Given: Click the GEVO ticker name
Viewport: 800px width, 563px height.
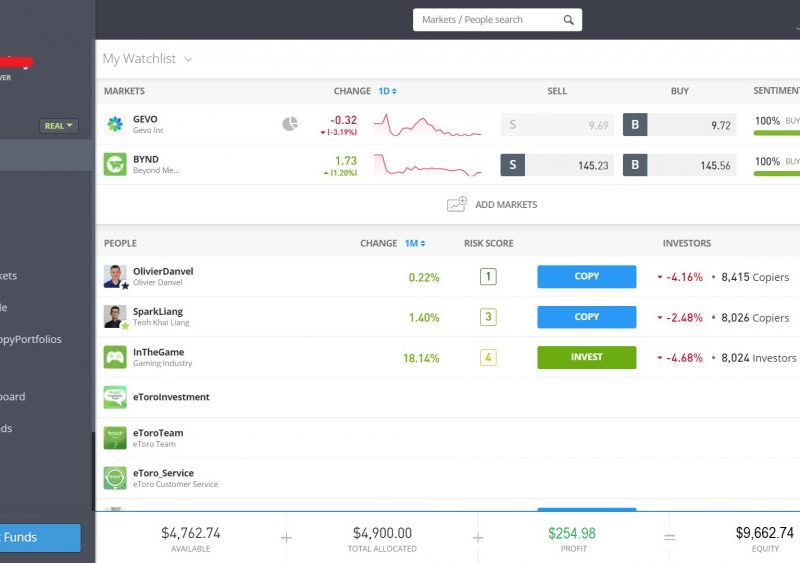Looking at the screenshot, I should coord(145,119).
